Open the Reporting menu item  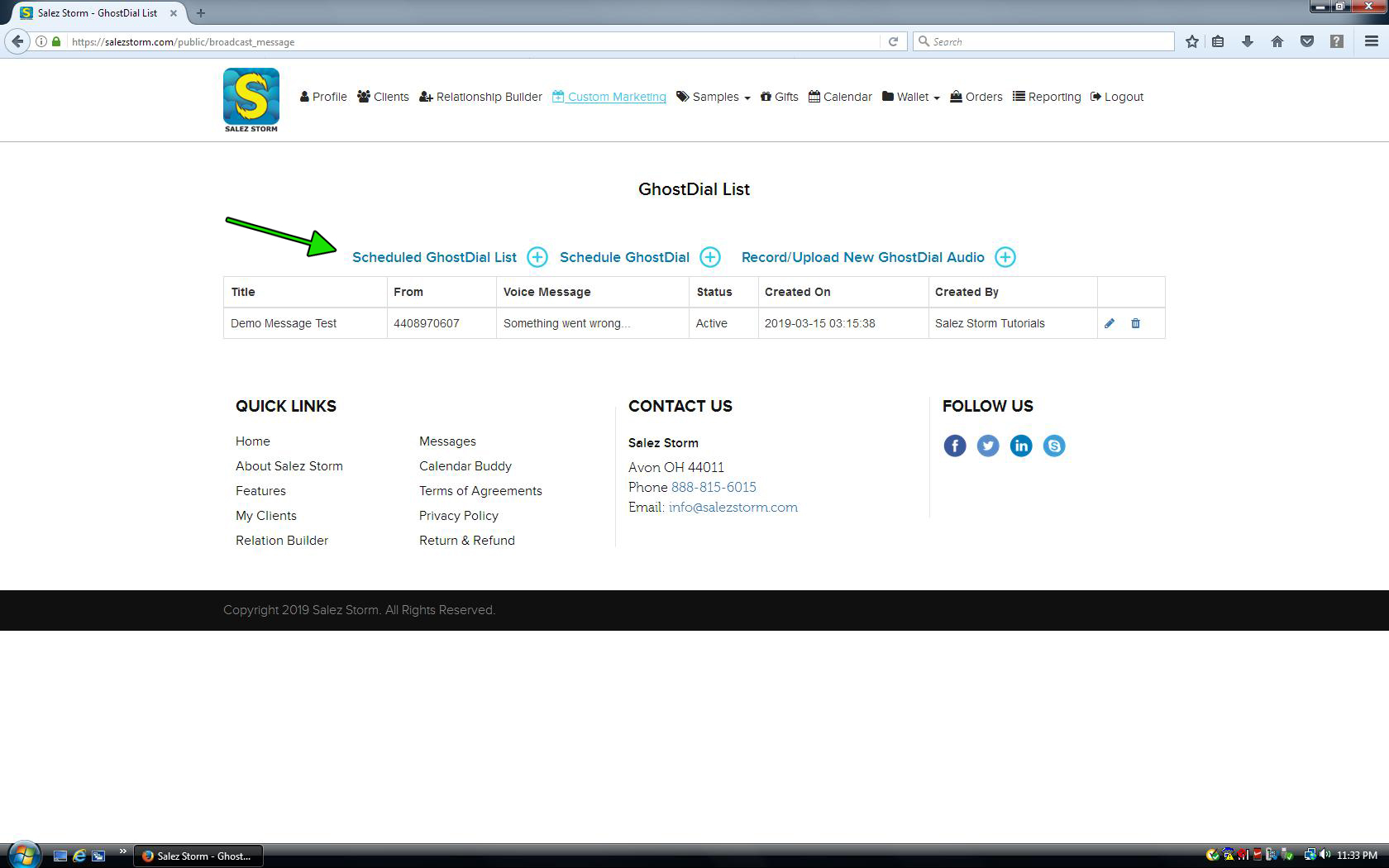point(1047,97)
